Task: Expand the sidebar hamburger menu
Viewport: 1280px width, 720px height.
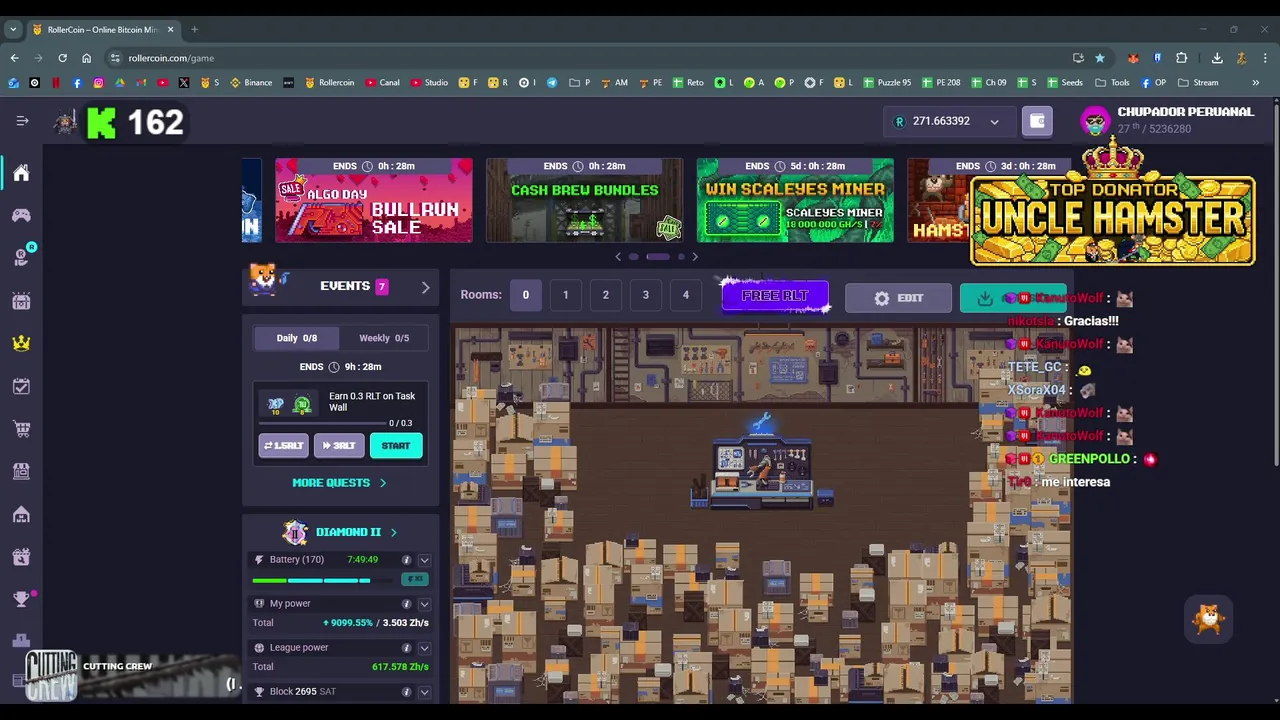Action: [22, 121]
